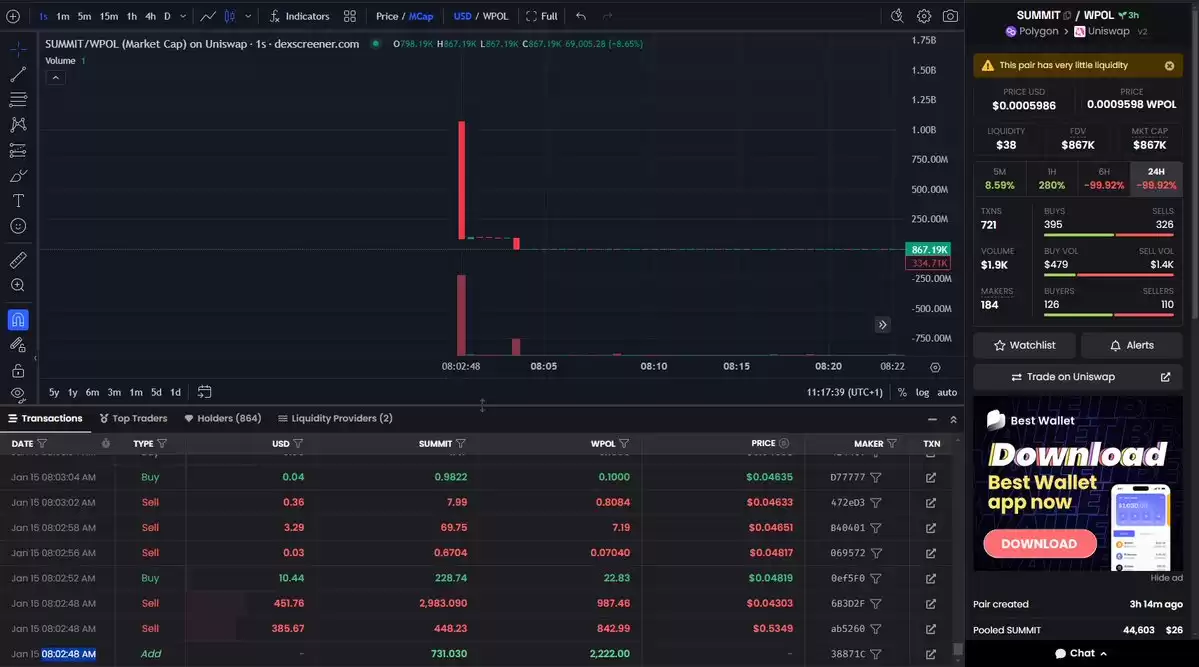Open the time axis settings icon

coord(934,367)
